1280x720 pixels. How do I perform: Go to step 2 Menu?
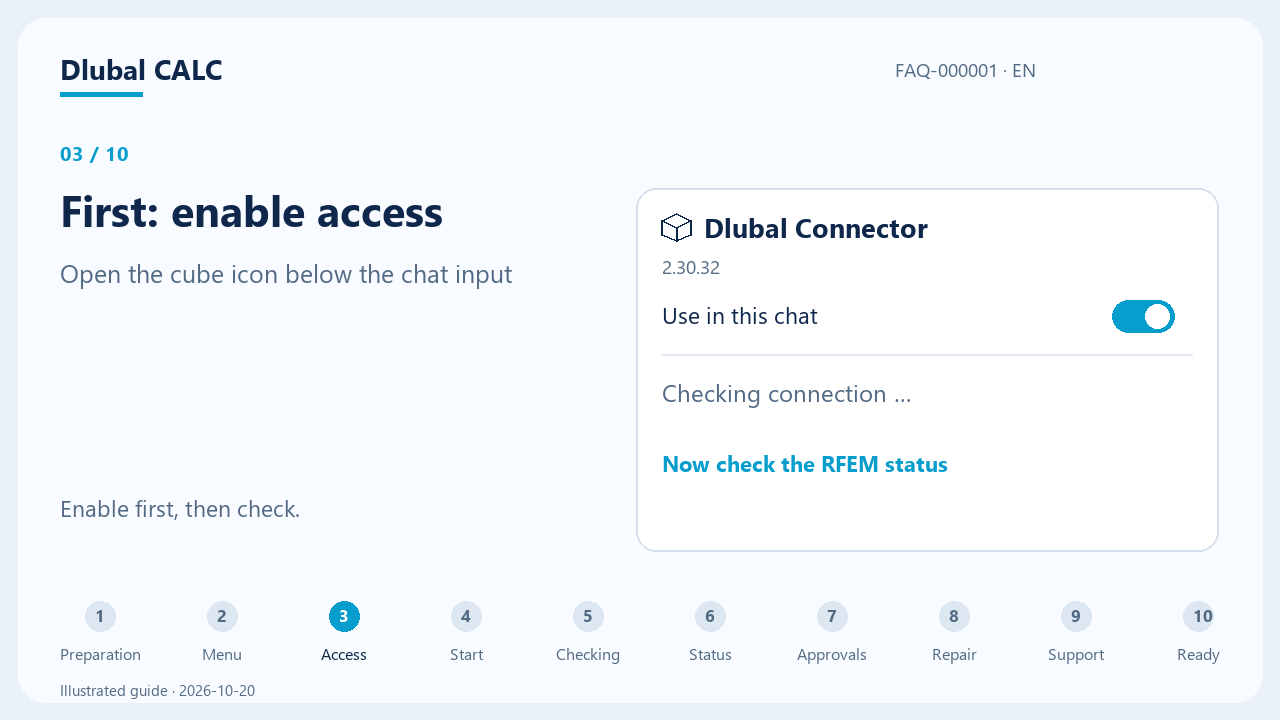point(222,634)
